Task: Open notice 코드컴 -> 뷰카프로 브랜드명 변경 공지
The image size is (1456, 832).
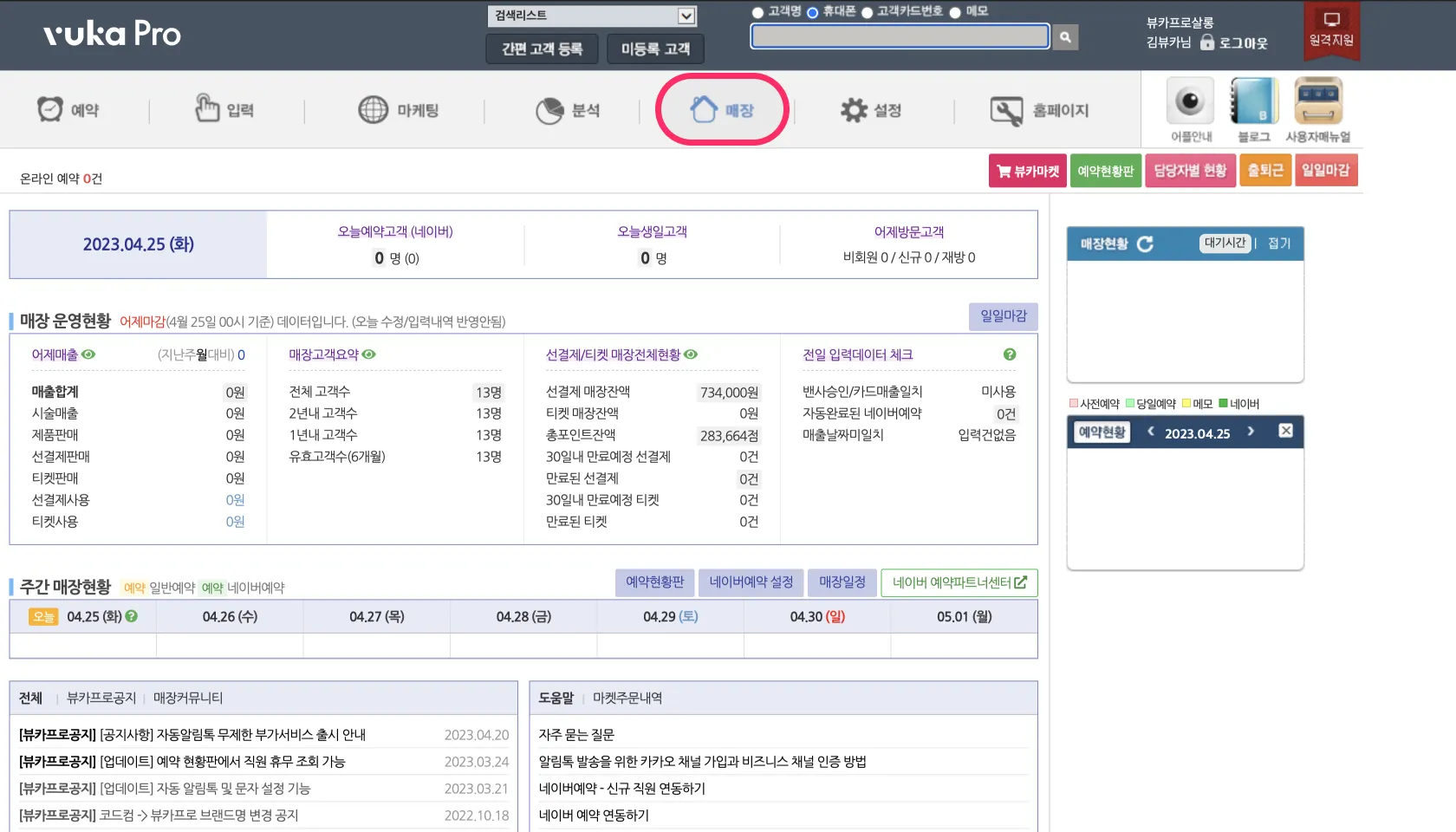Action: [159, 816]
